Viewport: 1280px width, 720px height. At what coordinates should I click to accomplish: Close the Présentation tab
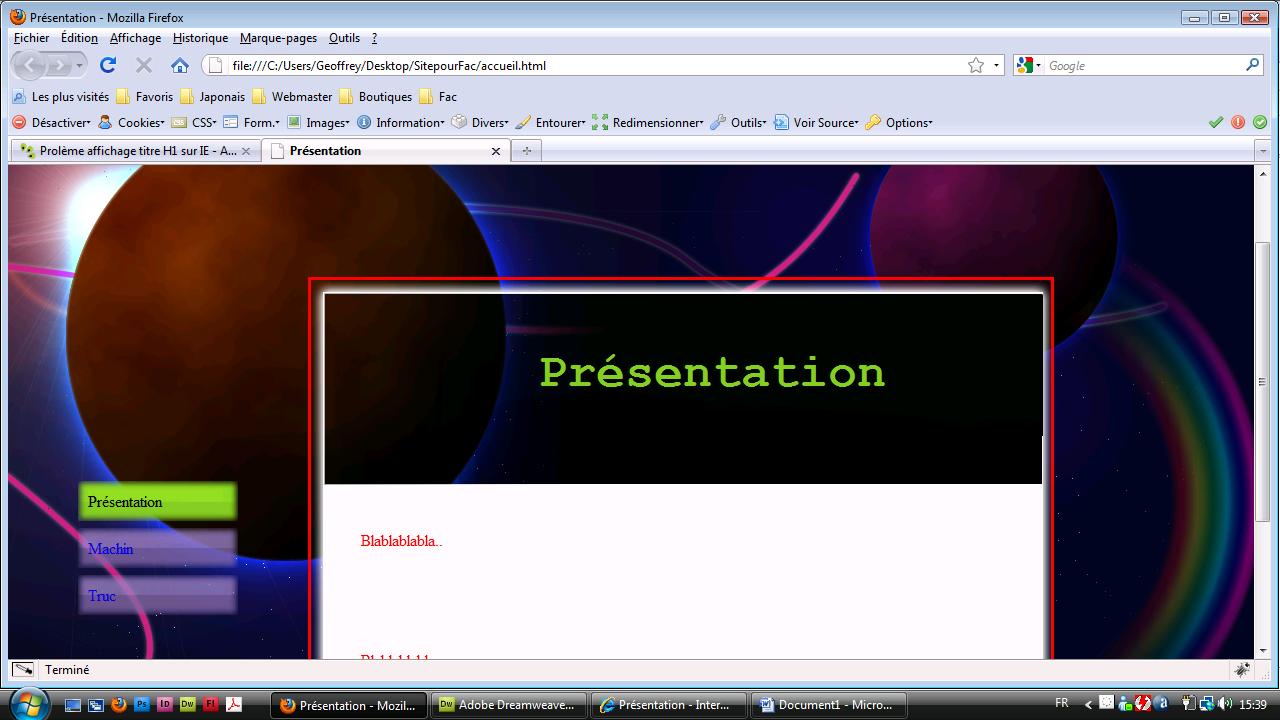(x=495, y=151)
